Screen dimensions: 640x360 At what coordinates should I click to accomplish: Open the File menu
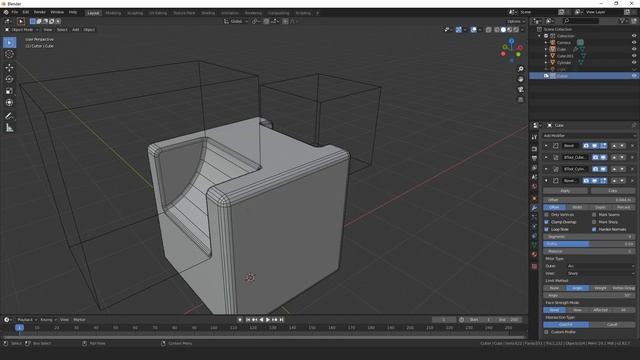(x=15, y=12)
